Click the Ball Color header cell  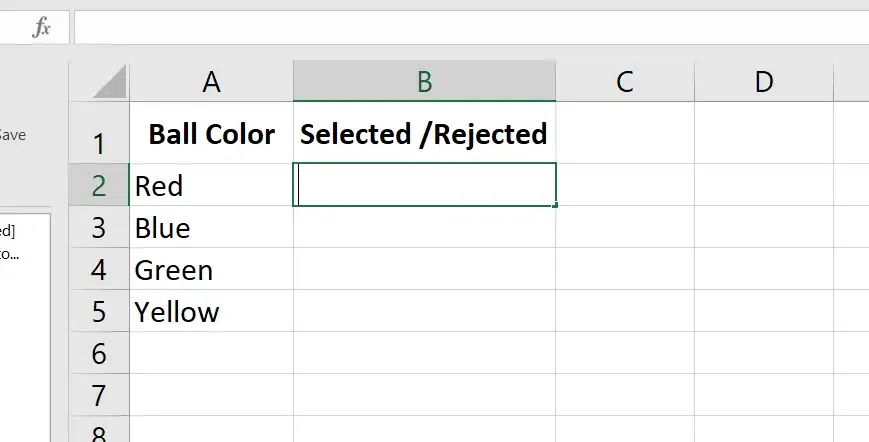pyautogui.click(x=211, y=134)
